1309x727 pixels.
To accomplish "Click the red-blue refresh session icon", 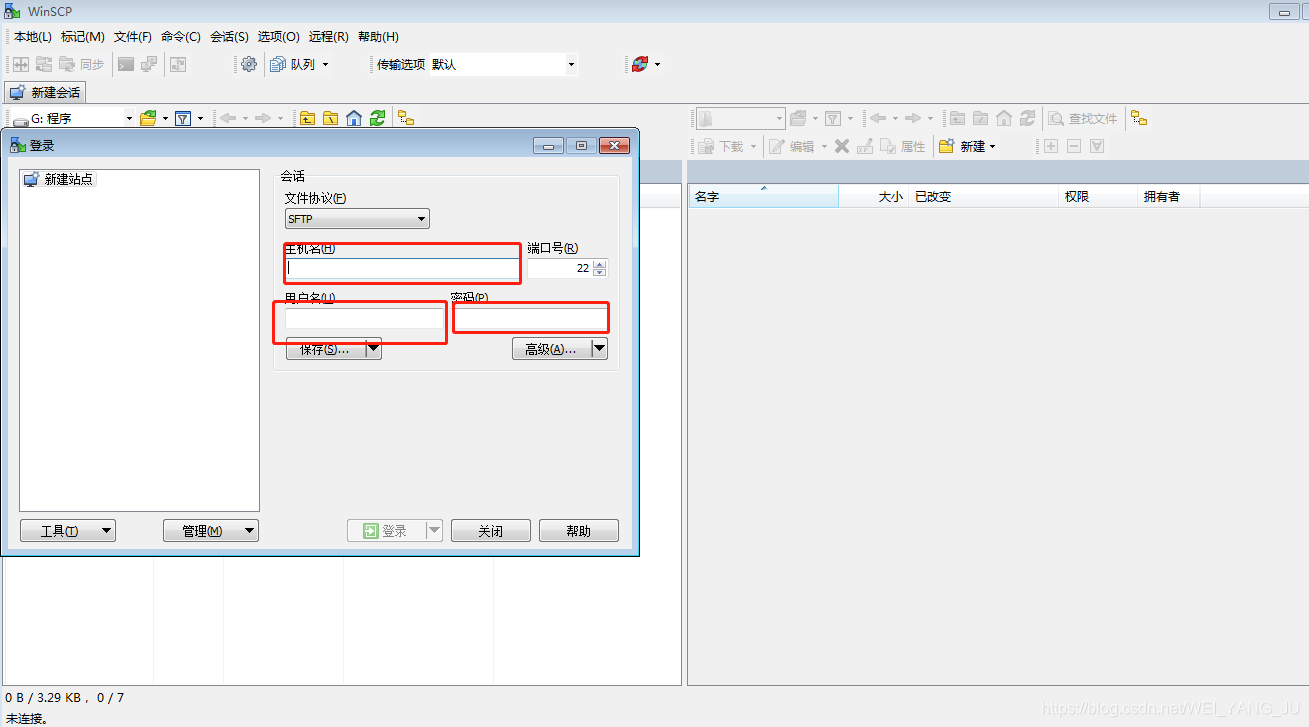I will pyautogui.click(x=640, y=64).
